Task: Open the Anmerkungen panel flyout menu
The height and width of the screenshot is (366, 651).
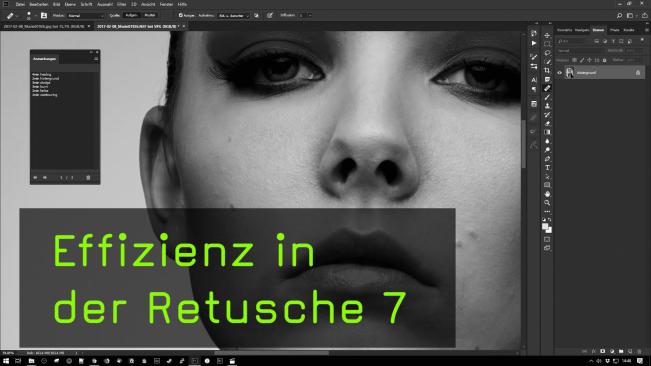Action: (96, 59)
